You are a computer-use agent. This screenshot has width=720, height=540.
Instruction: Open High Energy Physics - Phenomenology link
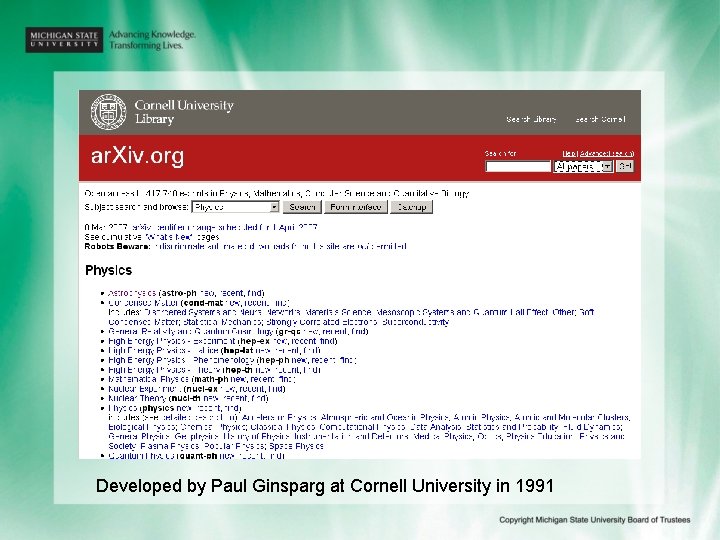[x=181, y=360]
